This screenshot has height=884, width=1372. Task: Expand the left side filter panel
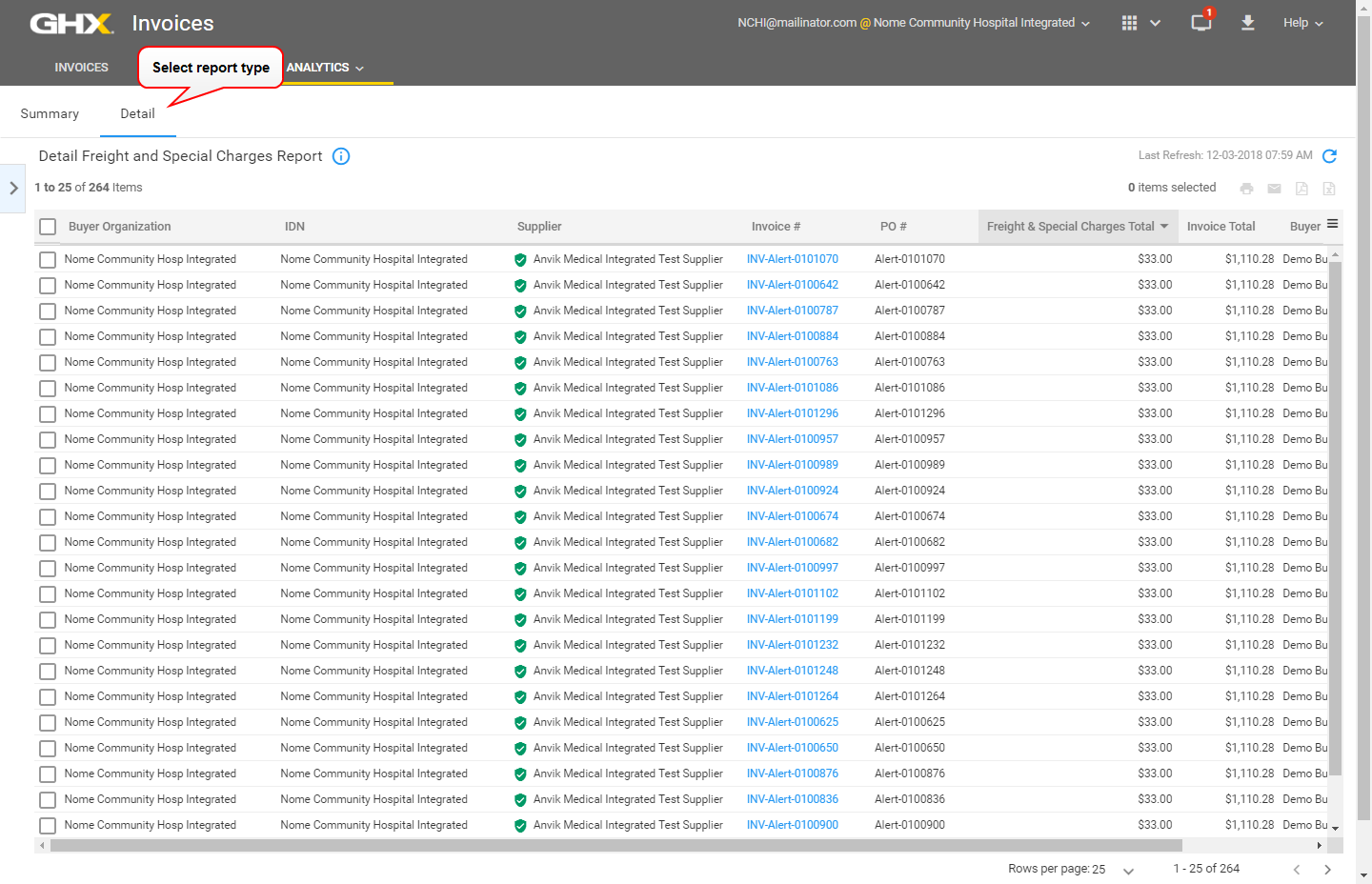point(13,189)
